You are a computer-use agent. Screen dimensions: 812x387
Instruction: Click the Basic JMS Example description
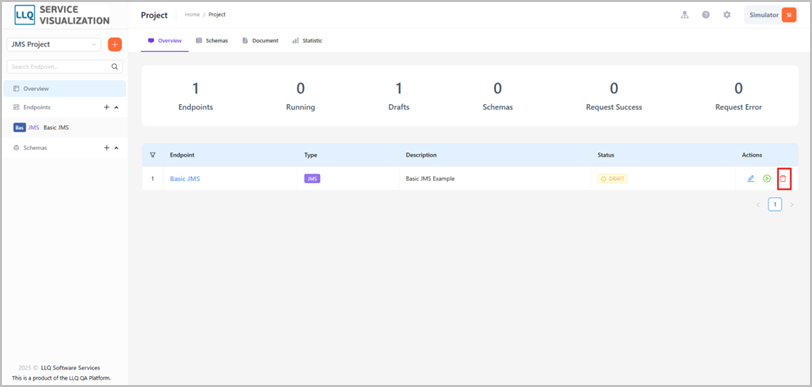click(430, 179)
